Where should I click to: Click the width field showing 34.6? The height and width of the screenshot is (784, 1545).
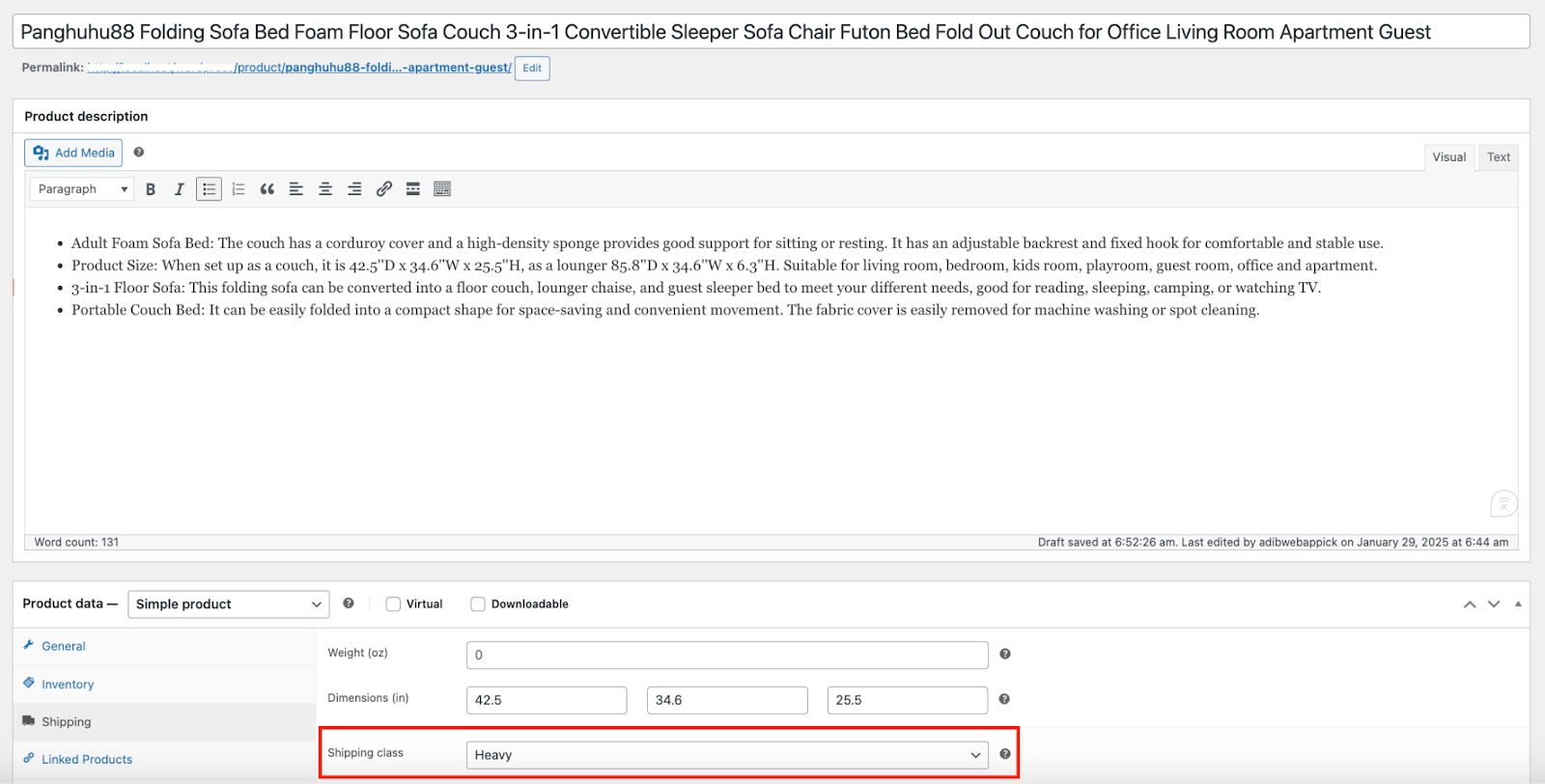coord(727,700)
